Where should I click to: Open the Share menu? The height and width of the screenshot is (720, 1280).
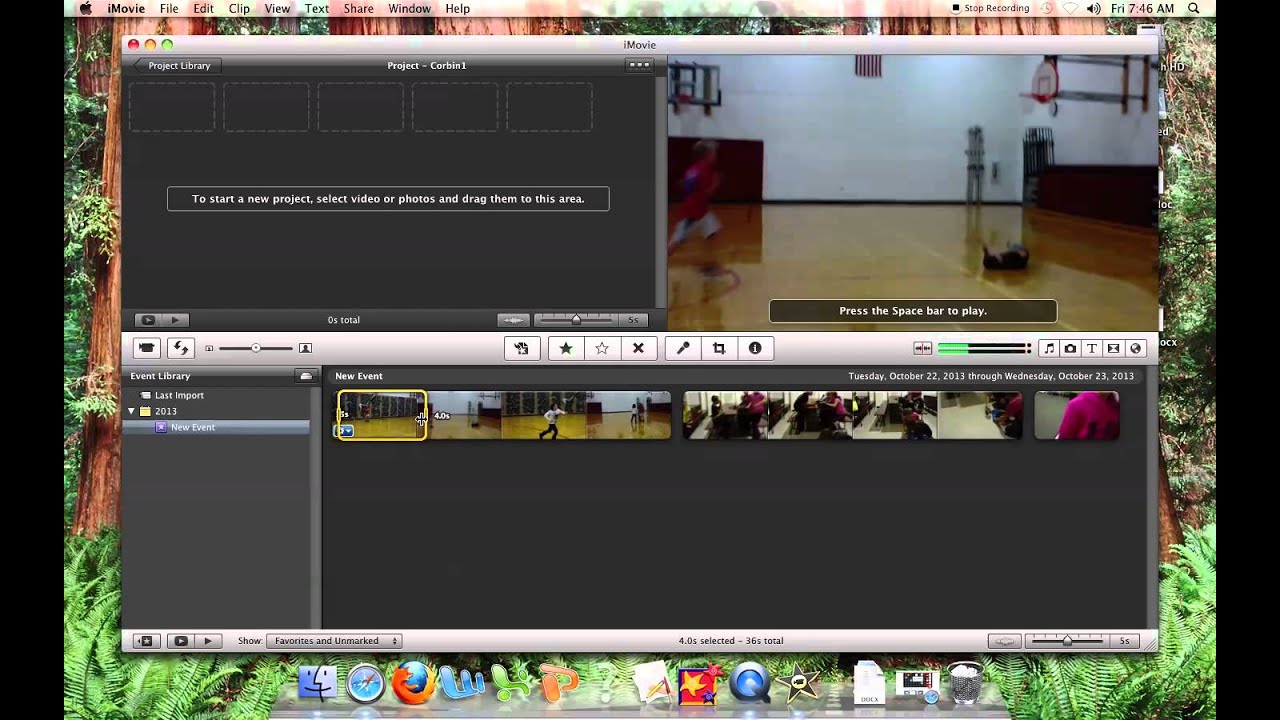click(358, 8)
